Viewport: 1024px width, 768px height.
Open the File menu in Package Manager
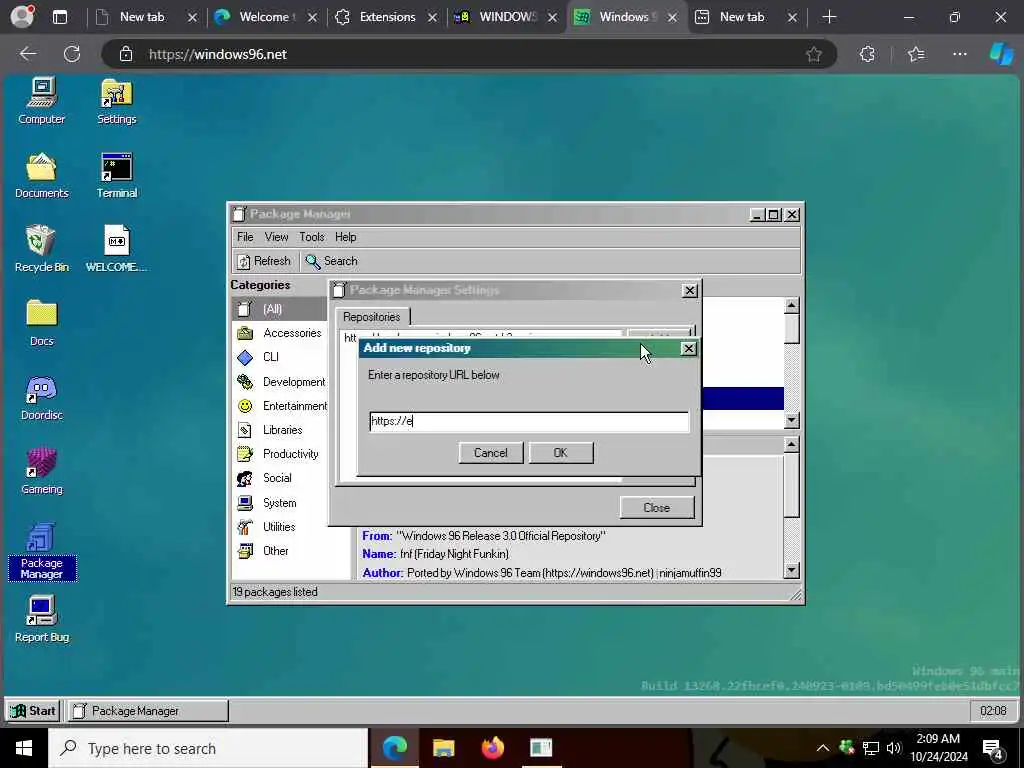(245, 237)
